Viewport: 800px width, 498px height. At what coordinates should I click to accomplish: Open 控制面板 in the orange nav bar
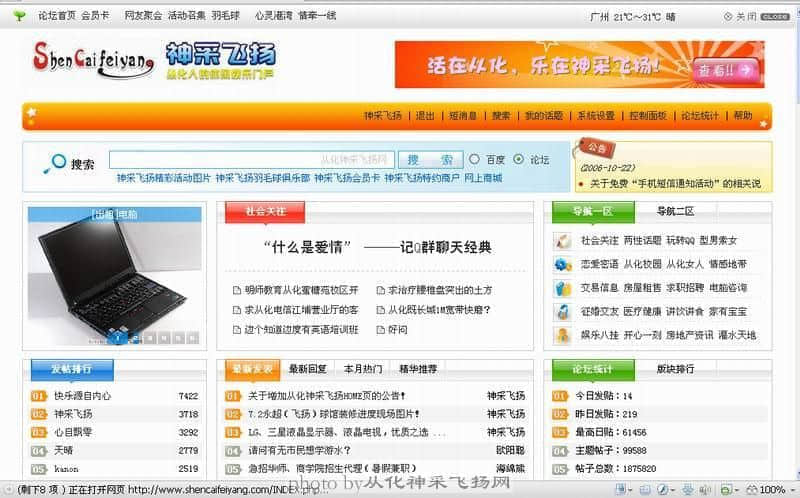648,116
